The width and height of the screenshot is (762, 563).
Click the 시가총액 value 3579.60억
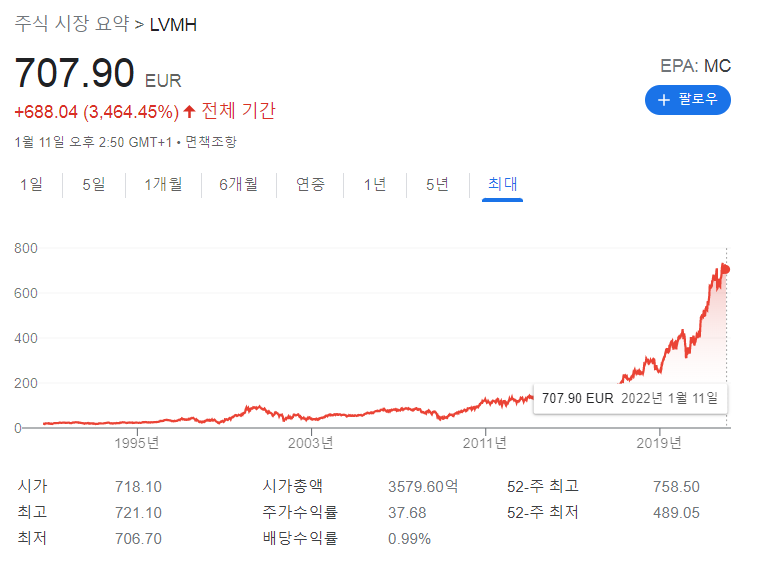click(423, 487)
